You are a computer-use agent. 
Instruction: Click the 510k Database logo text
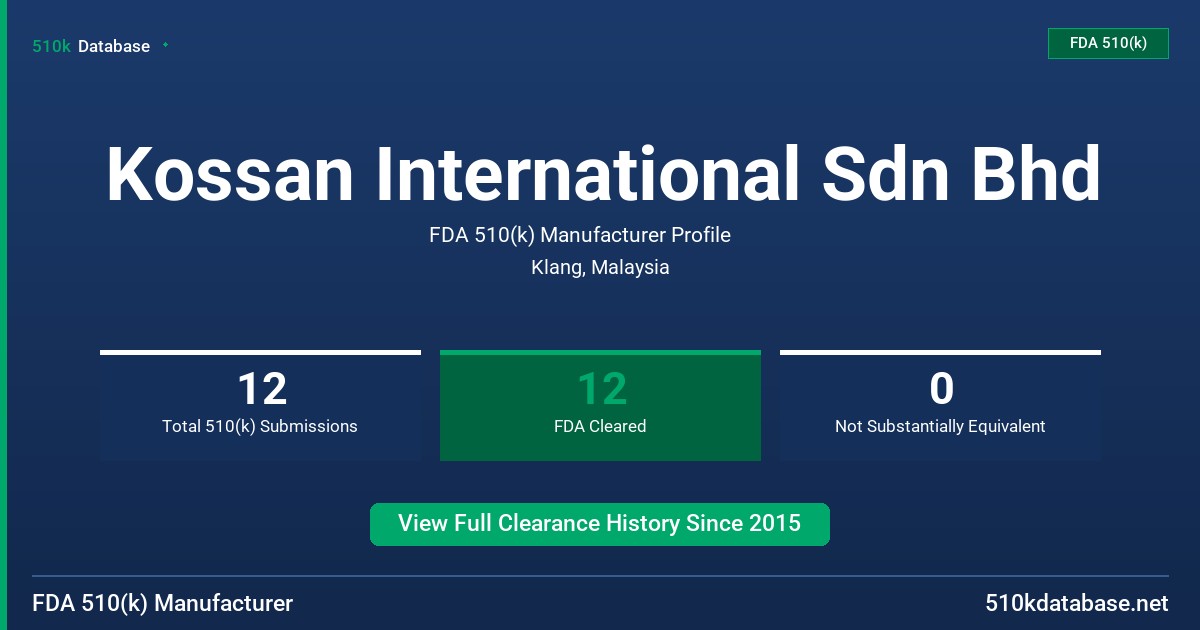(91, 46)
